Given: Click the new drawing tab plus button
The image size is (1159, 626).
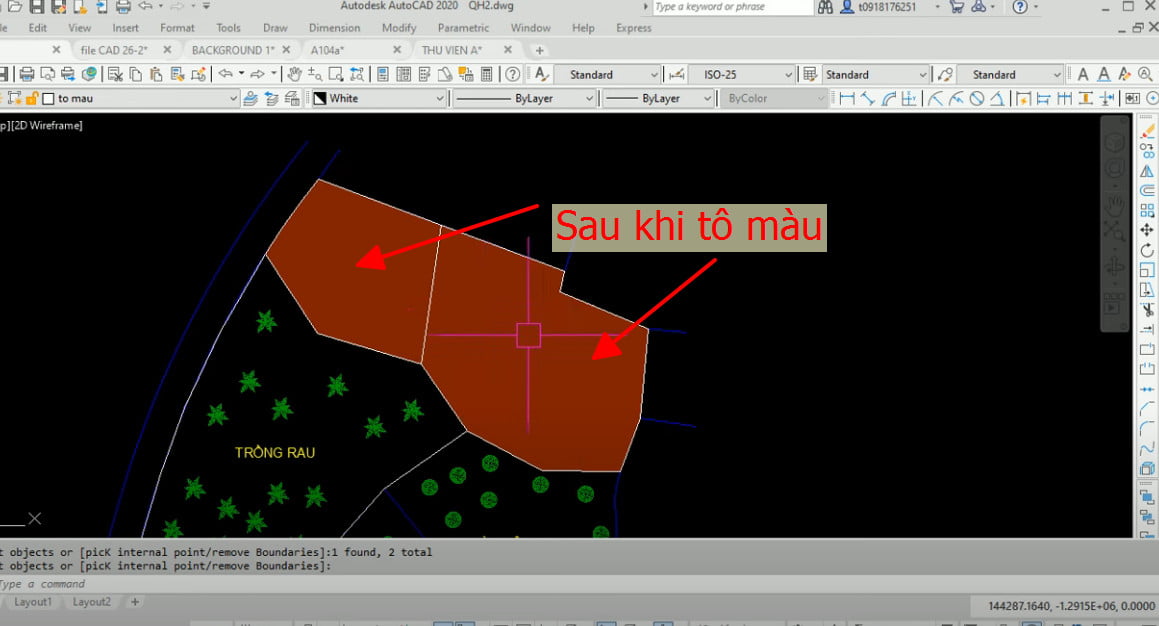Looking at the screenshot, I should pos(540,50).
